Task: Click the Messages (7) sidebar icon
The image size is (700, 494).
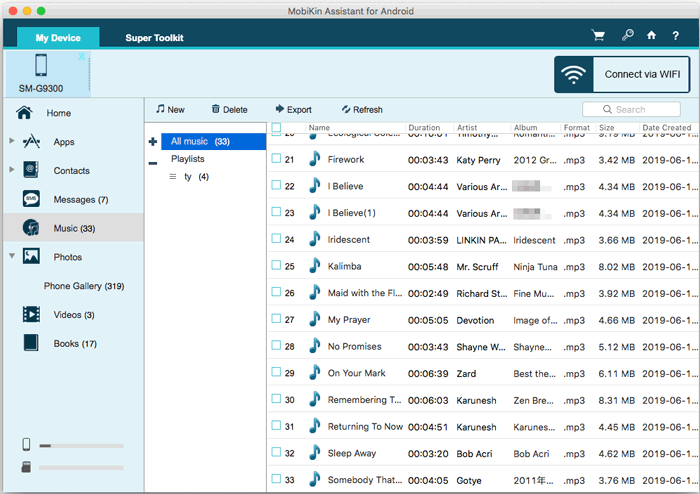Action: pyautogui.click(x=31, y=199)
